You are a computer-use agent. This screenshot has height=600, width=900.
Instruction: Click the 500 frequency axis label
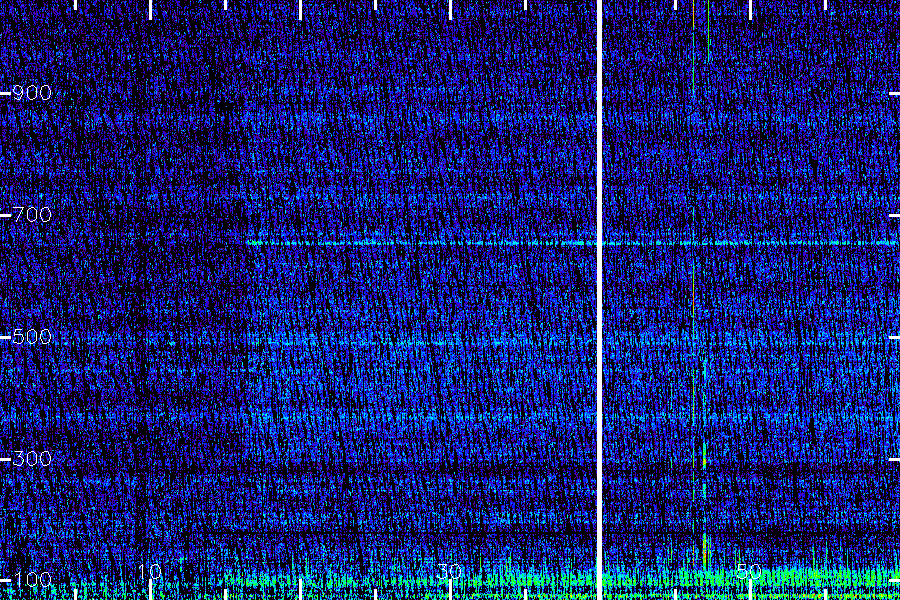pyautogui.click(x=32, y=337)
